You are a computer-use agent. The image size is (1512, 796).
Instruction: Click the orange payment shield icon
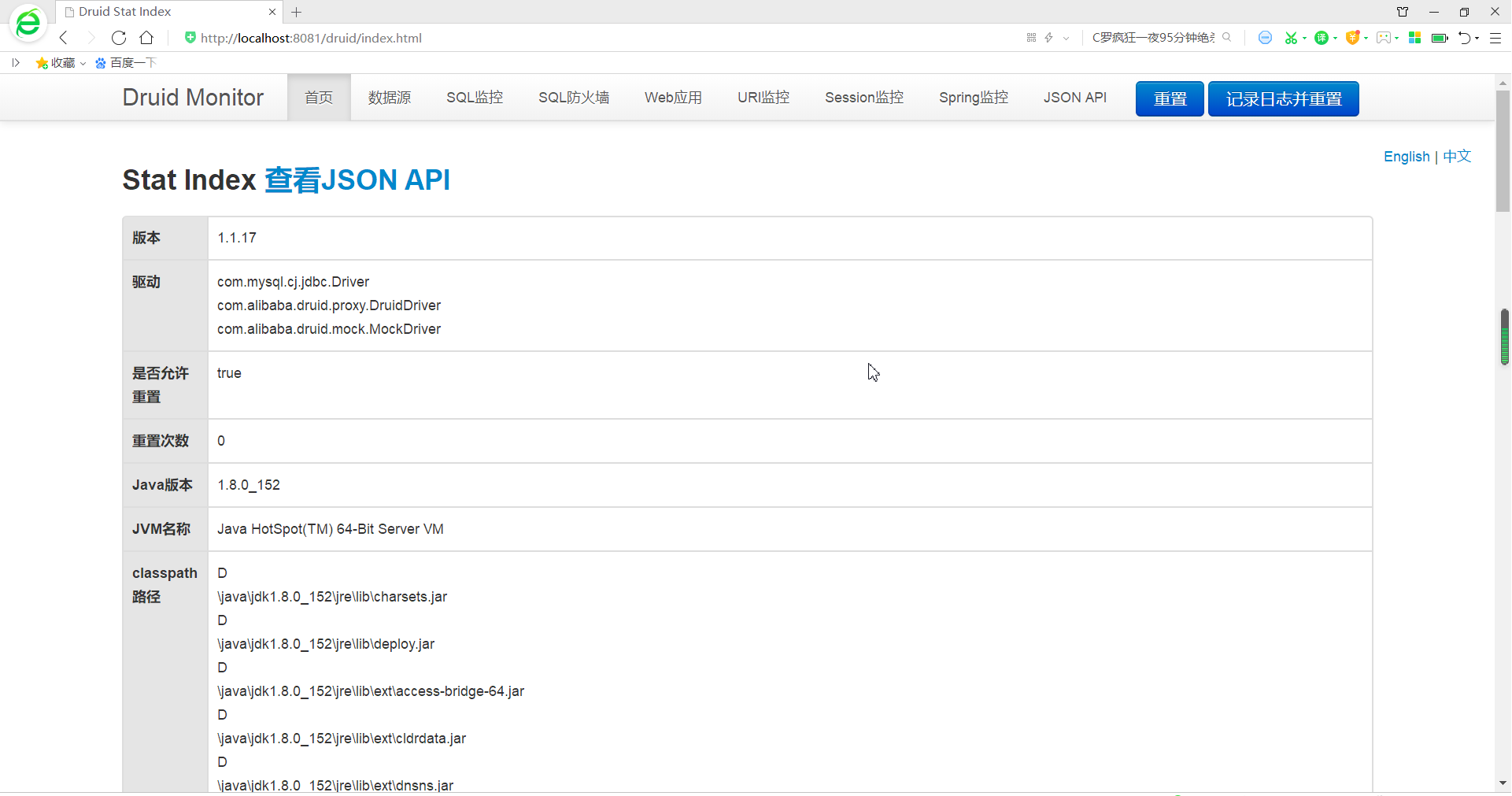(x=1352, y=38)
